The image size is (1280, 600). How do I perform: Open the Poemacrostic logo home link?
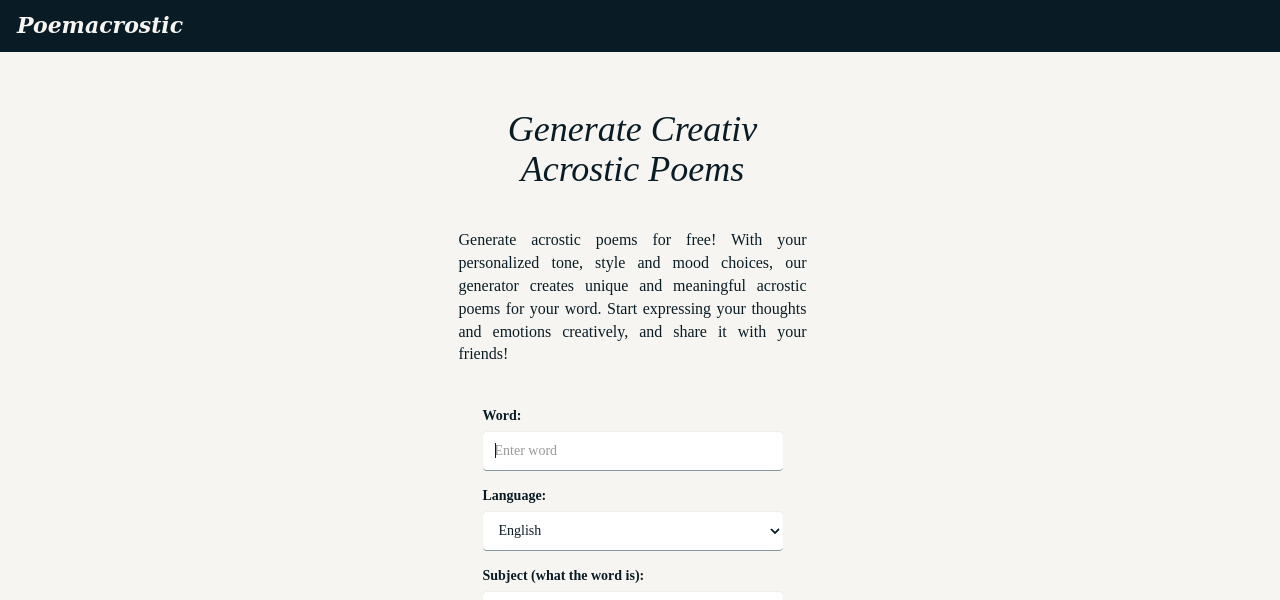point(100,26)
